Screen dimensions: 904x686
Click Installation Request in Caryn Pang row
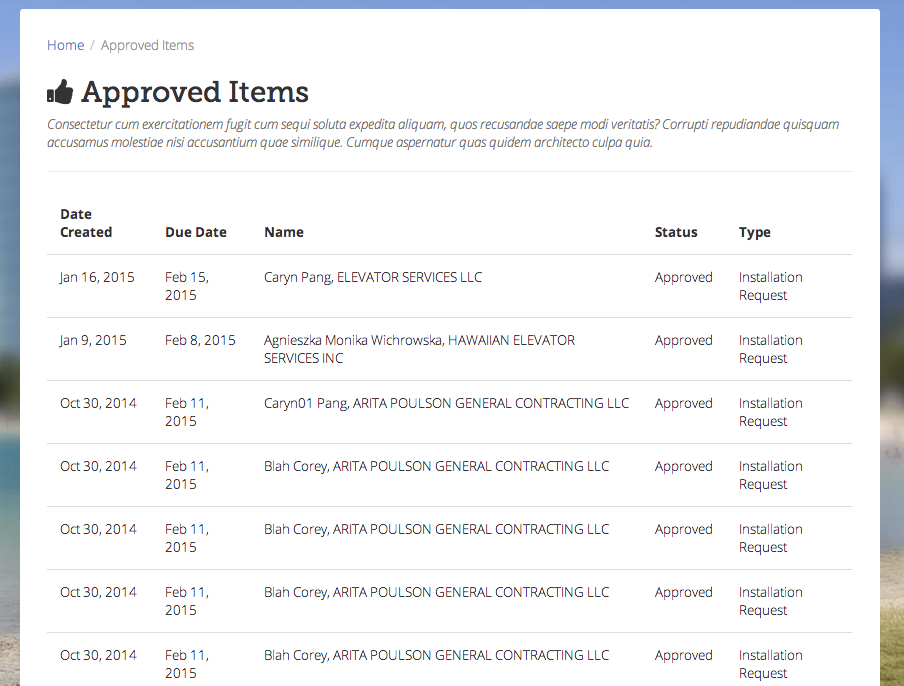tap(770, 286)
